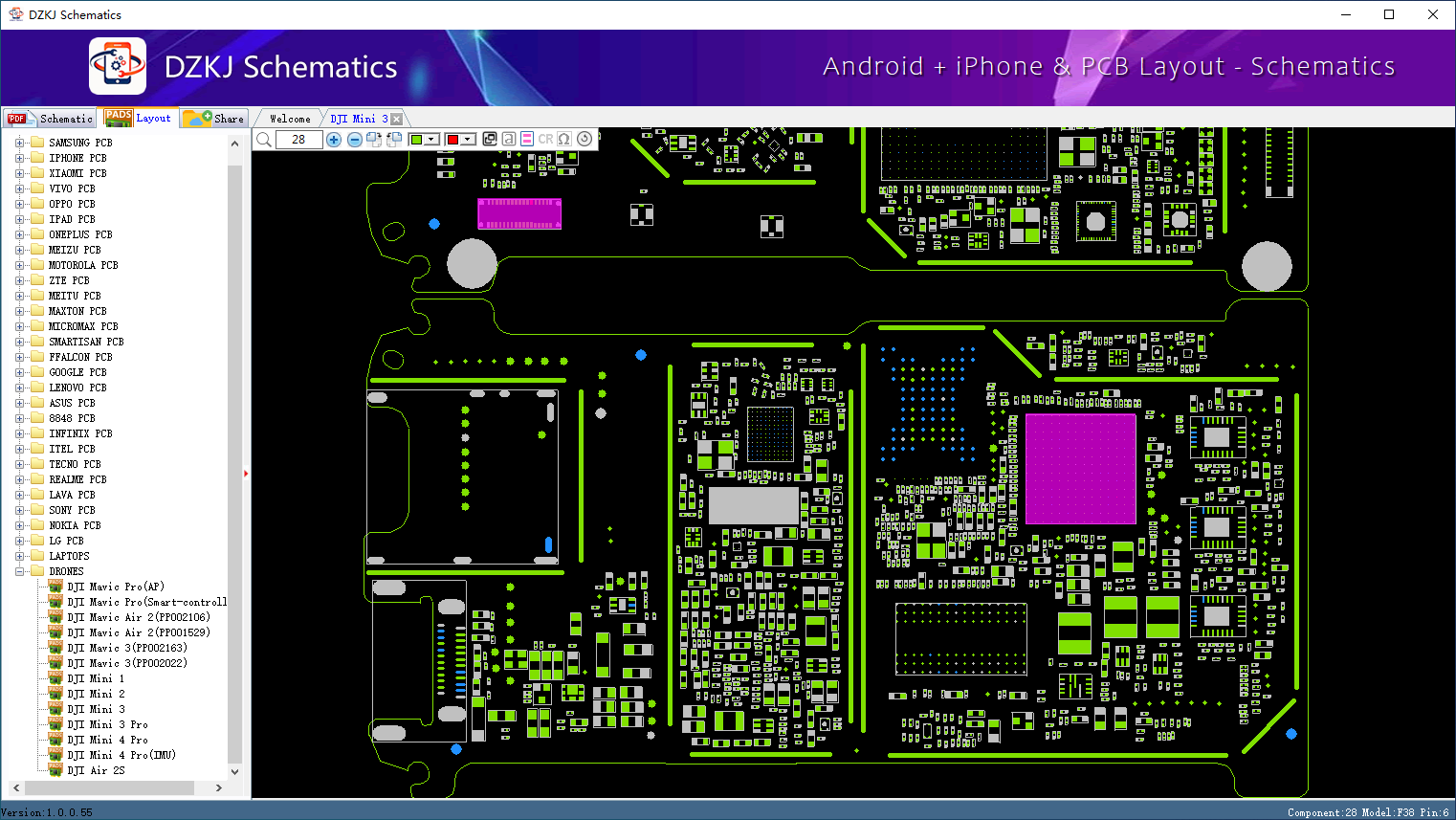The width and height of the screenshot is (1456, 820).
Task: Select the TECNO PCB folder label
Action: point(75,464)
